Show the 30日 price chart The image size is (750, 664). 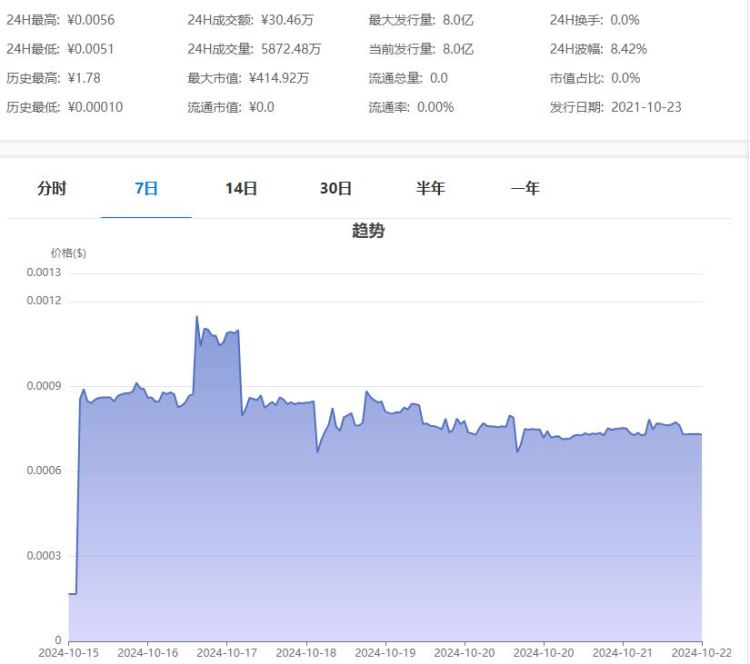(335, 188)
